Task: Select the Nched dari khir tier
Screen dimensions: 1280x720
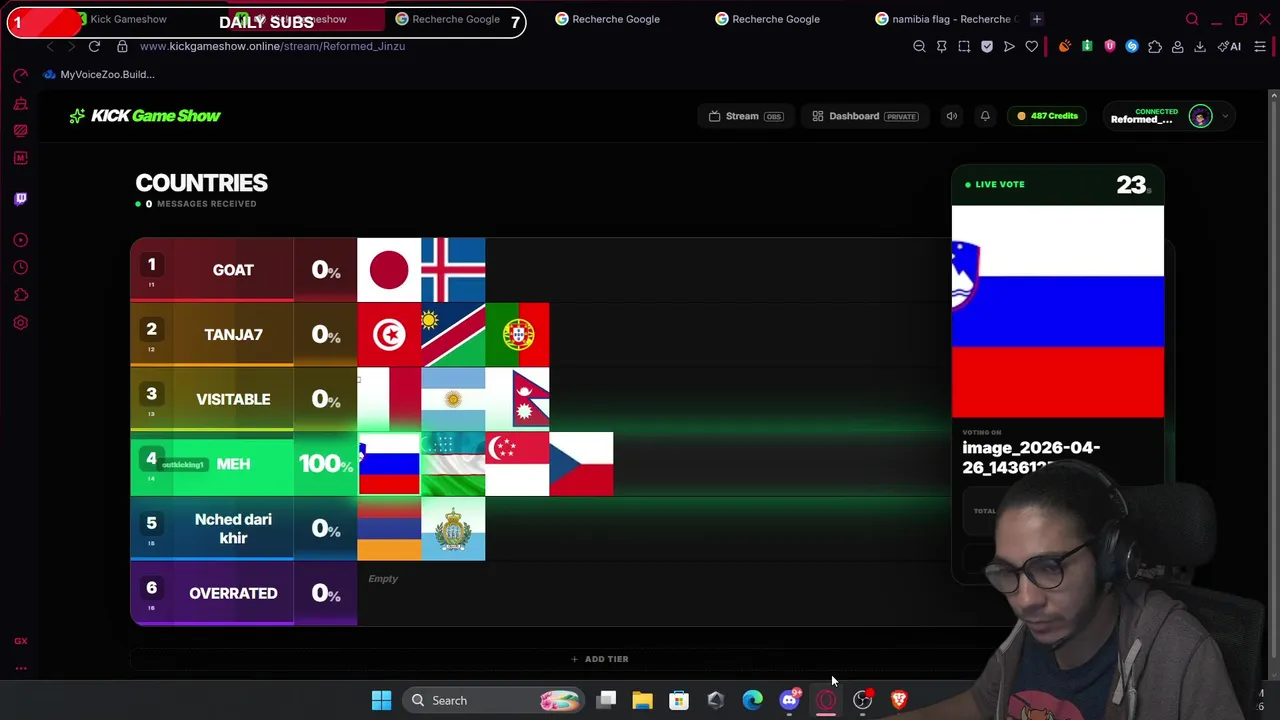Action: click(x=233, y=528)
